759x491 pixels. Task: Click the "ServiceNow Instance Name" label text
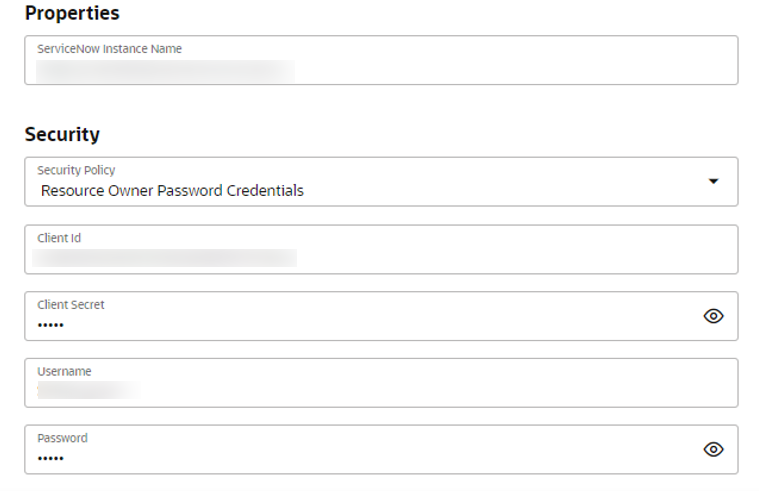click(x=109, y=48)
